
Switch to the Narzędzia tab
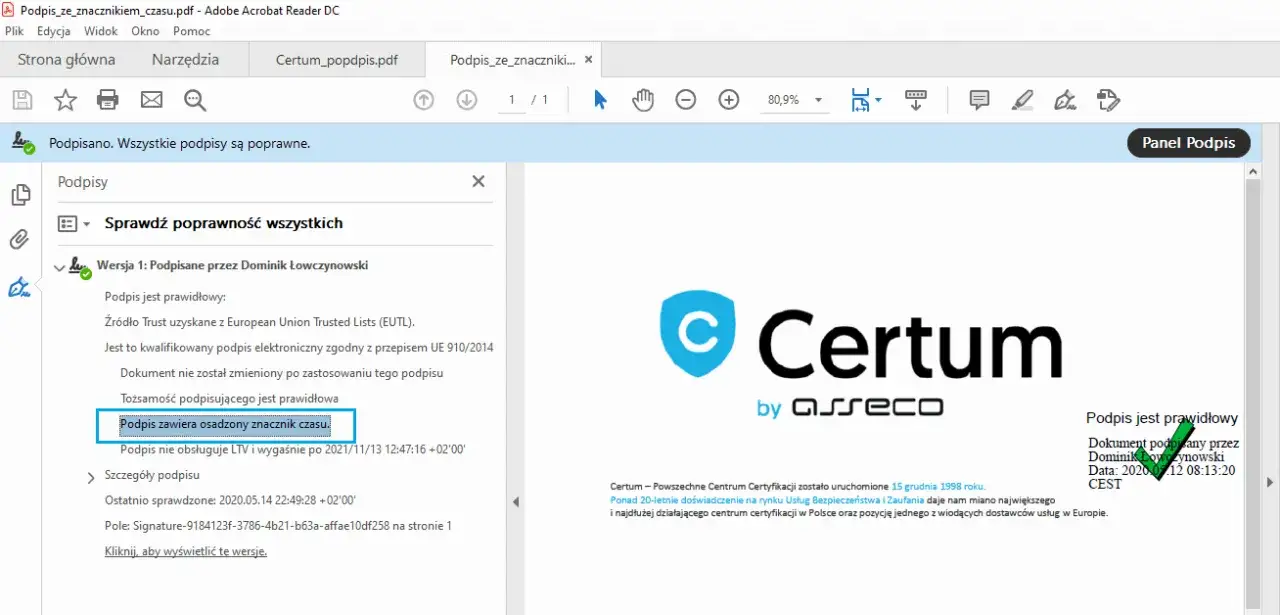click(185, 60)
